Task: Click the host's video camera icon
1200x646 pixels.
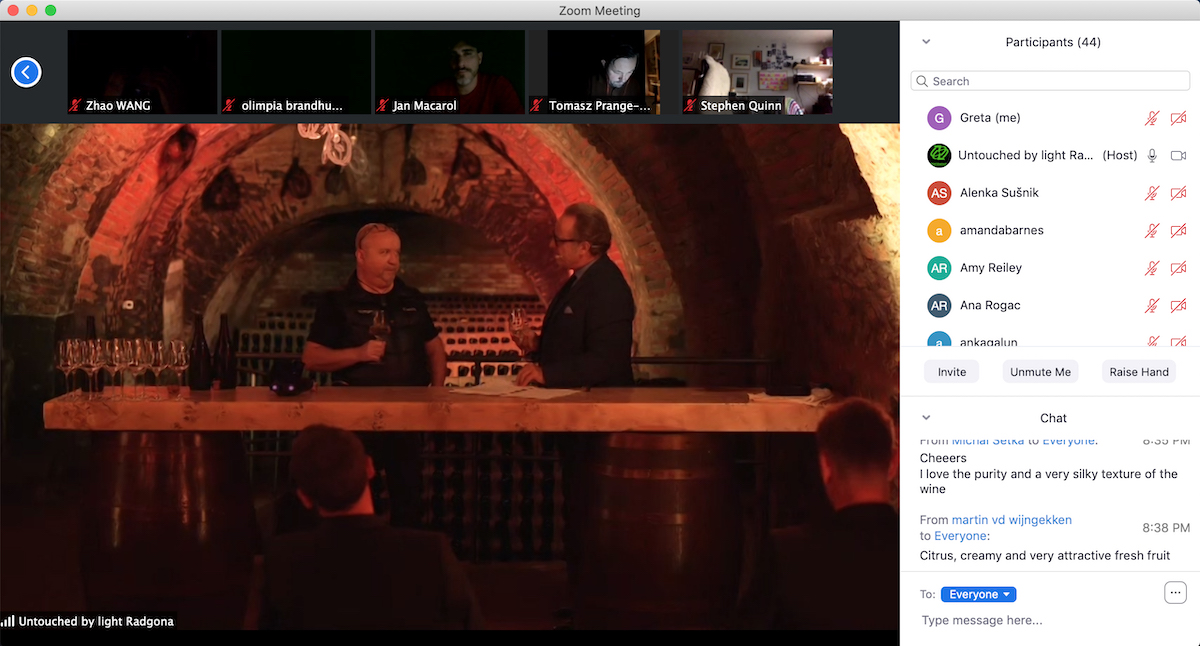Action: 1178,155
